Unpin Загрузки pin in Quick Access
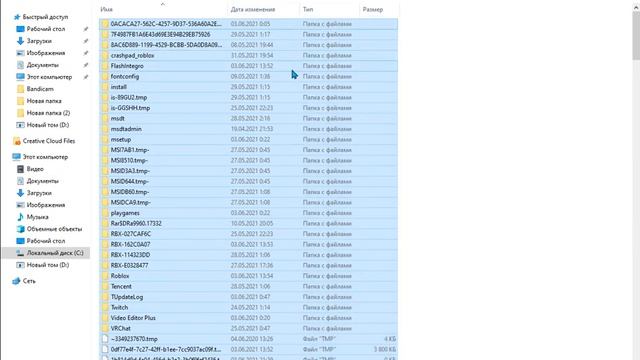This screenshot has height=360, width=640. [86, 41]
